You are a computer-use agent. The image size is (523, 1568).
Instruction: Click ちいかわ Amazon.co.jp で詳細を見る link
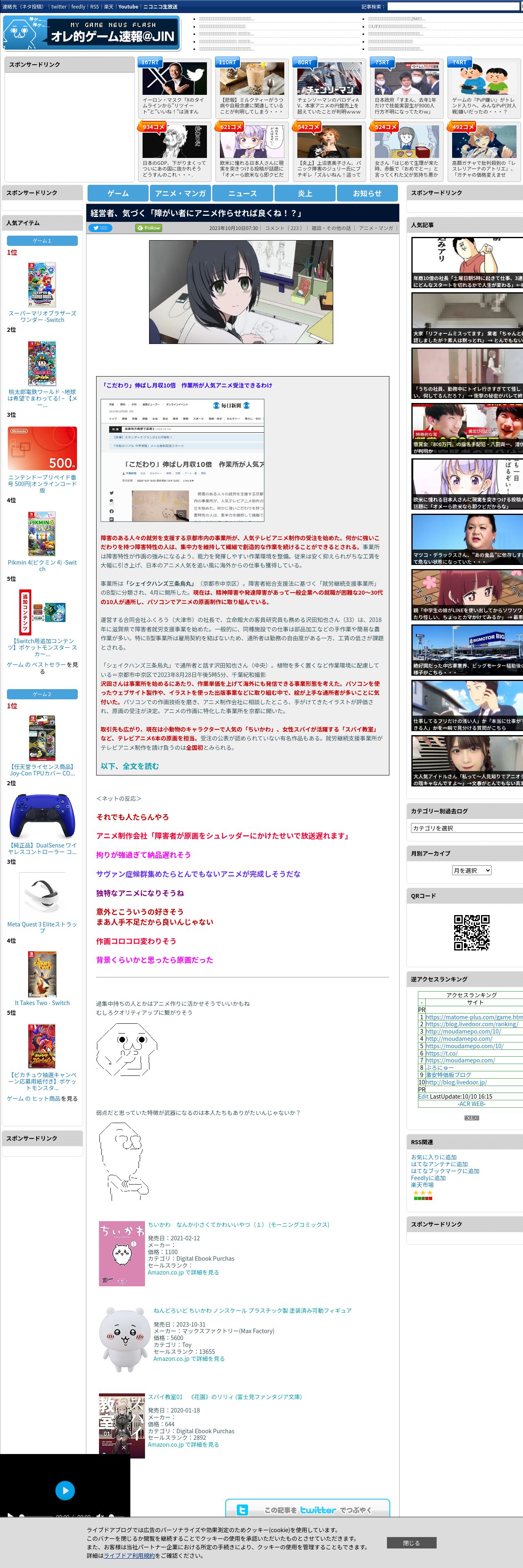(x=183, y=1272)
